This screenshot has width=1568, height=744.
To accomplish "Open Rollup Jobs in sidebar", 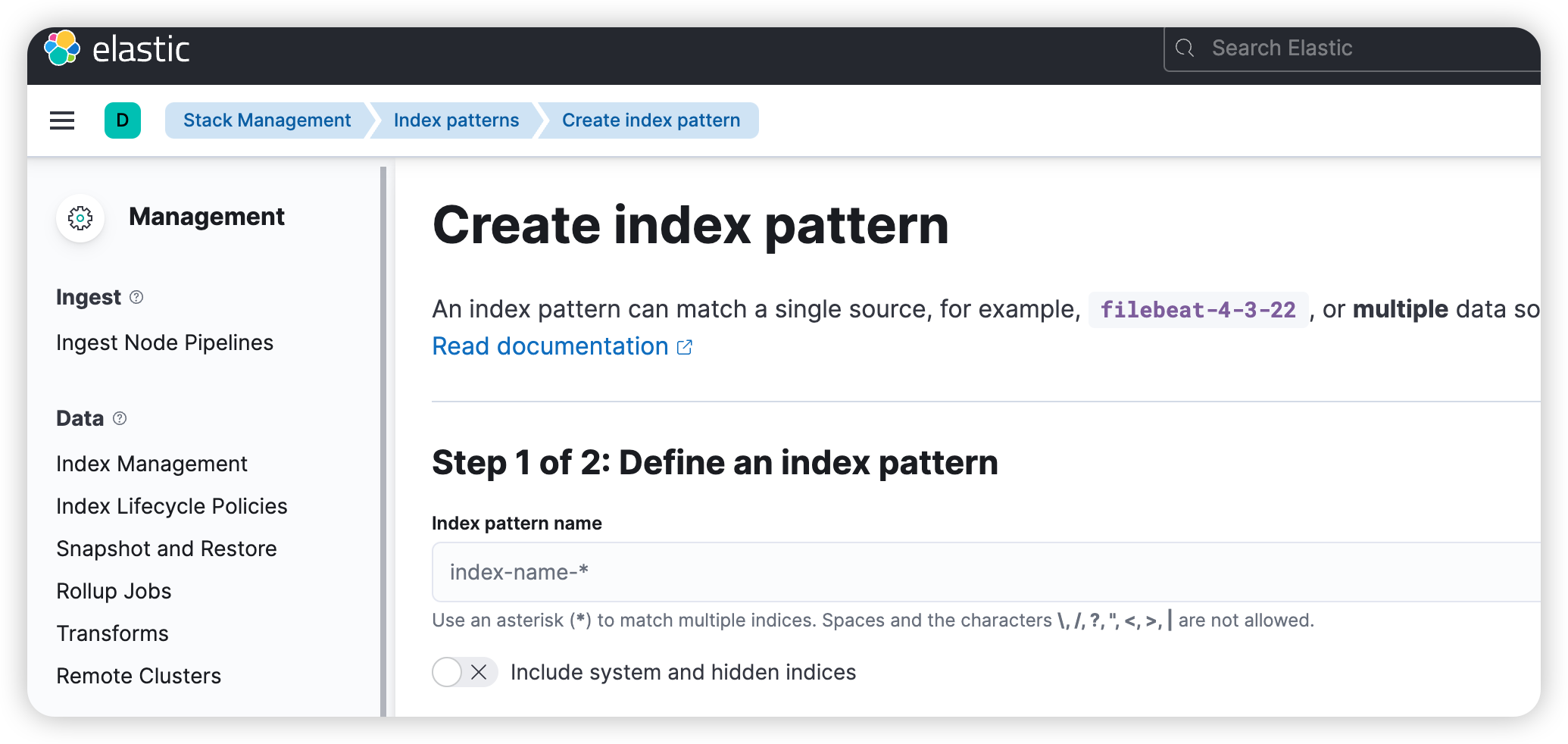I will click(x=114, y=591).
